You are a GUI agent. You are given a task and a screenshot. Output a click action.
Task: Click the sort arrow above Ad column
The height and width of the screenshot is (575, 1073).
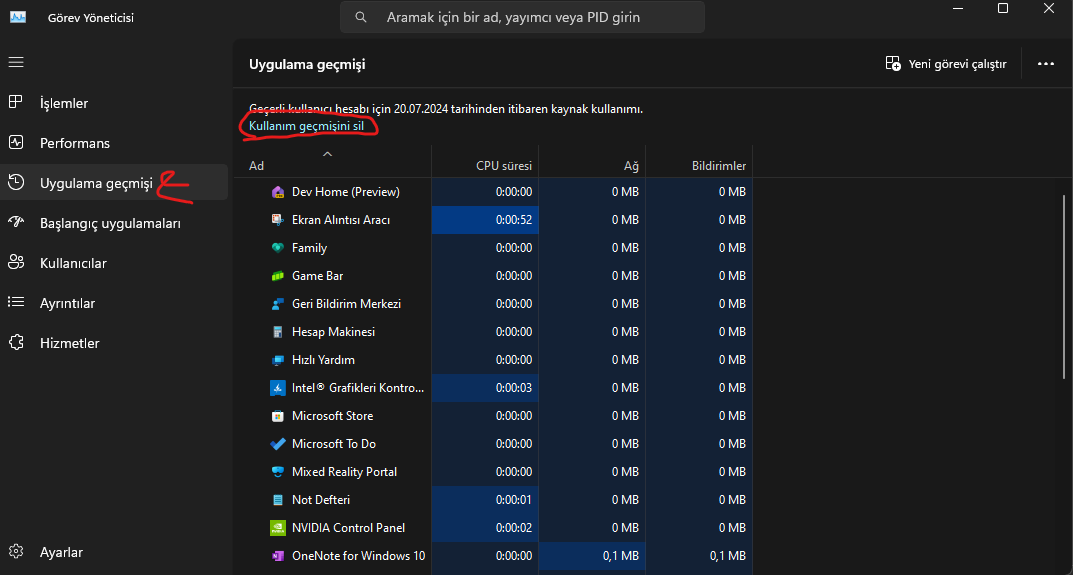point(327,153)
